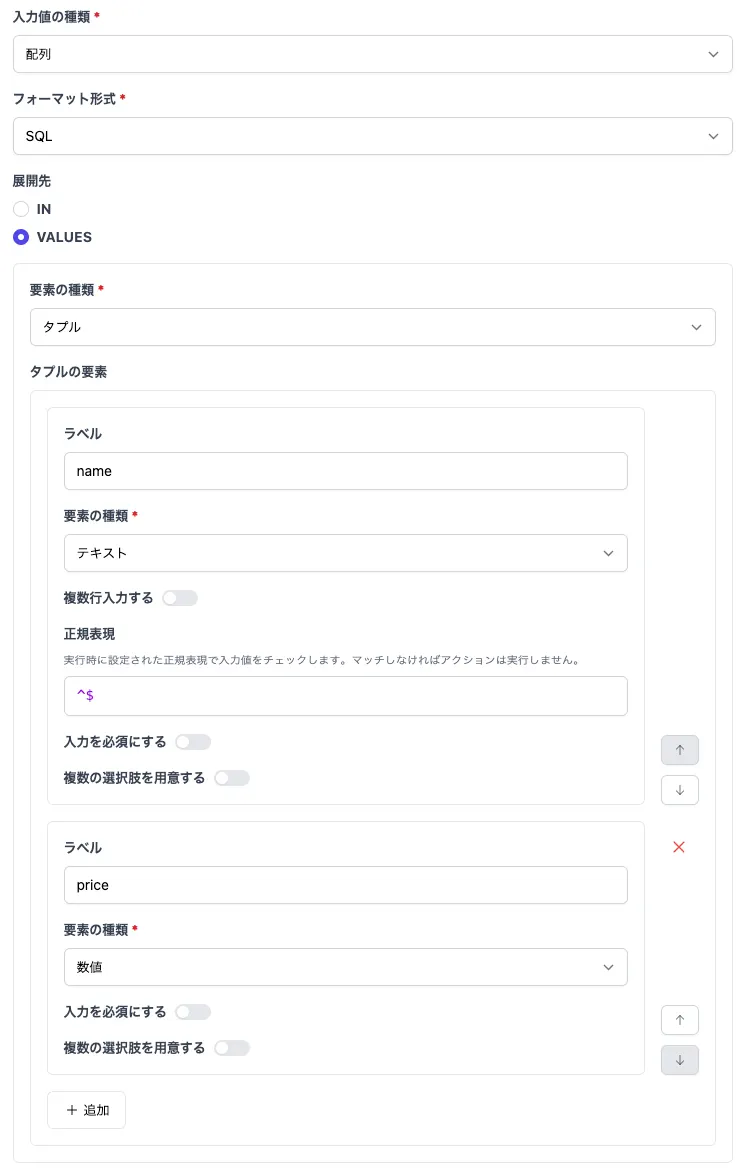The width and height of the screenshot is (746, 1174).
Task: Move the price element down with arrow
Action: point(679,1060)
